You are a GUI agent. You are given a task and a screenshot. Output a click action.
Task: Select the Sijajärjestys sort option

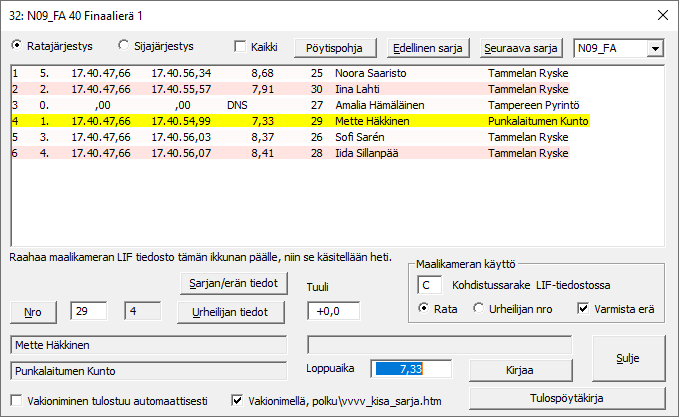point(124,46)
